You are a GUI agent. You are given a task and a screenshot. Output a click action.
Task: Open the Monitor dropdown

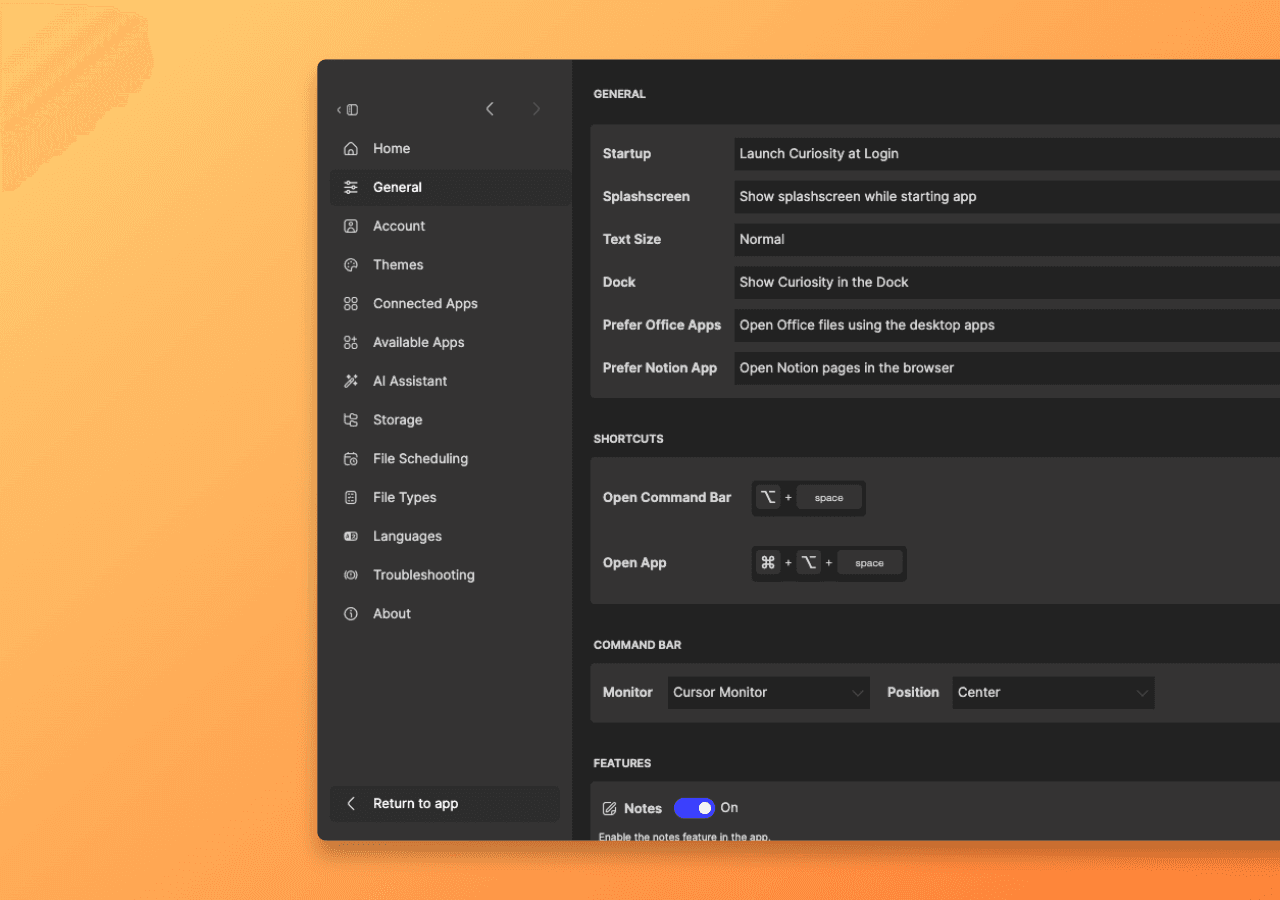[x=768, y=692]
